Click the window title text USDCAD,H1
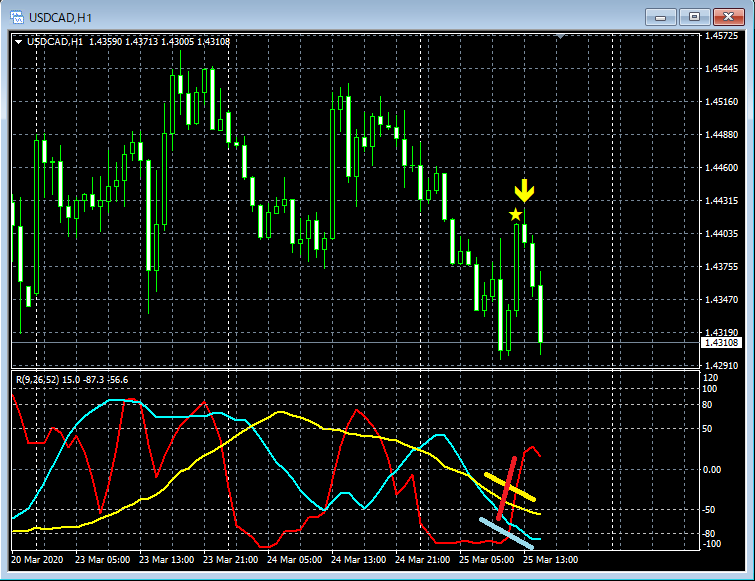 (60, 18)
